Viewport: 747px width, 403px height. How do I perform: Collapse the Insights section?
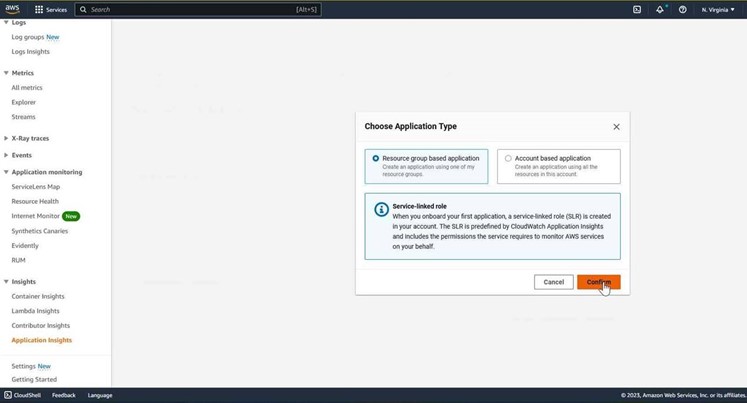coord(6,282)
